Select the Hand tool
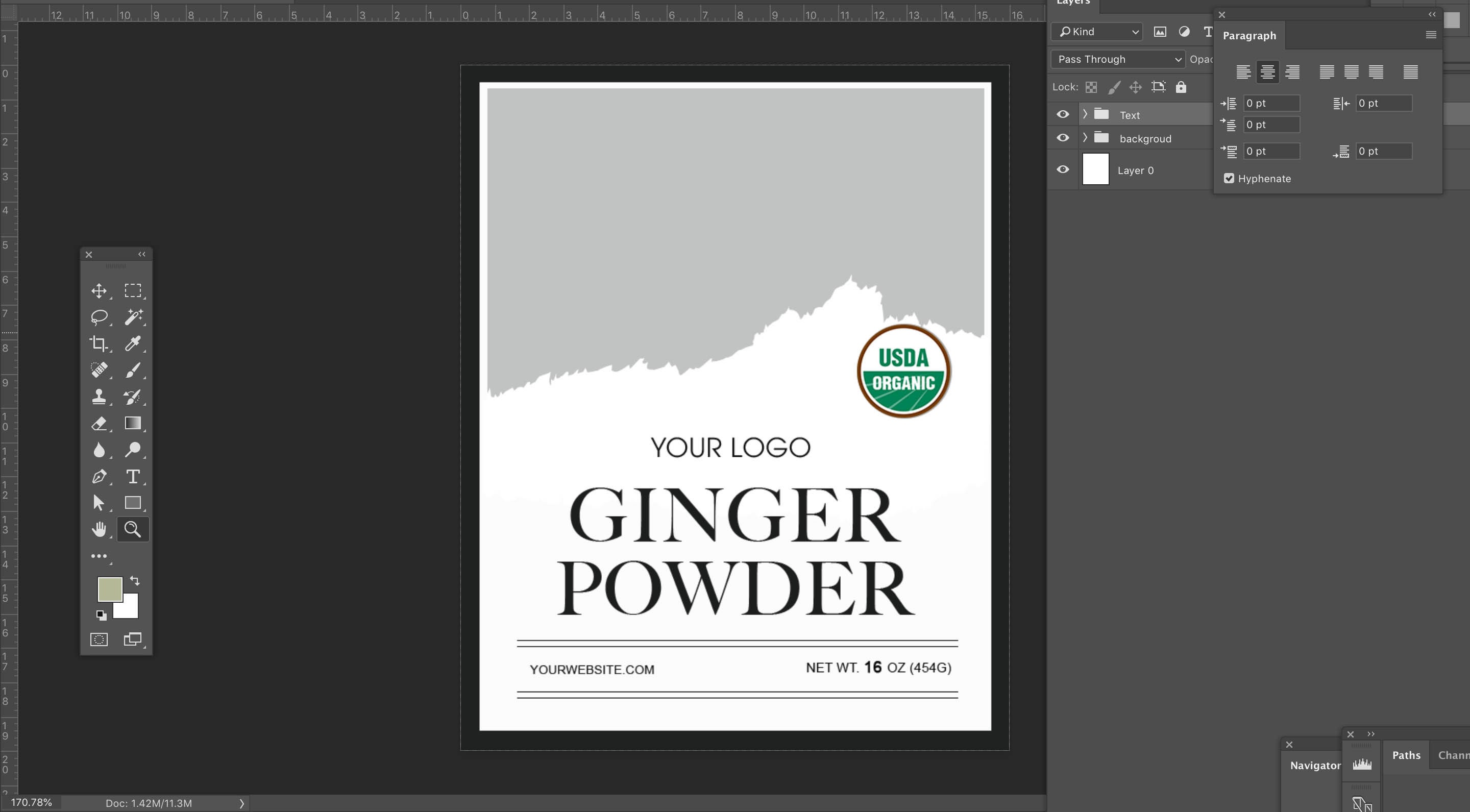Viewport: 1470px width, 812px height. point(100,529)
